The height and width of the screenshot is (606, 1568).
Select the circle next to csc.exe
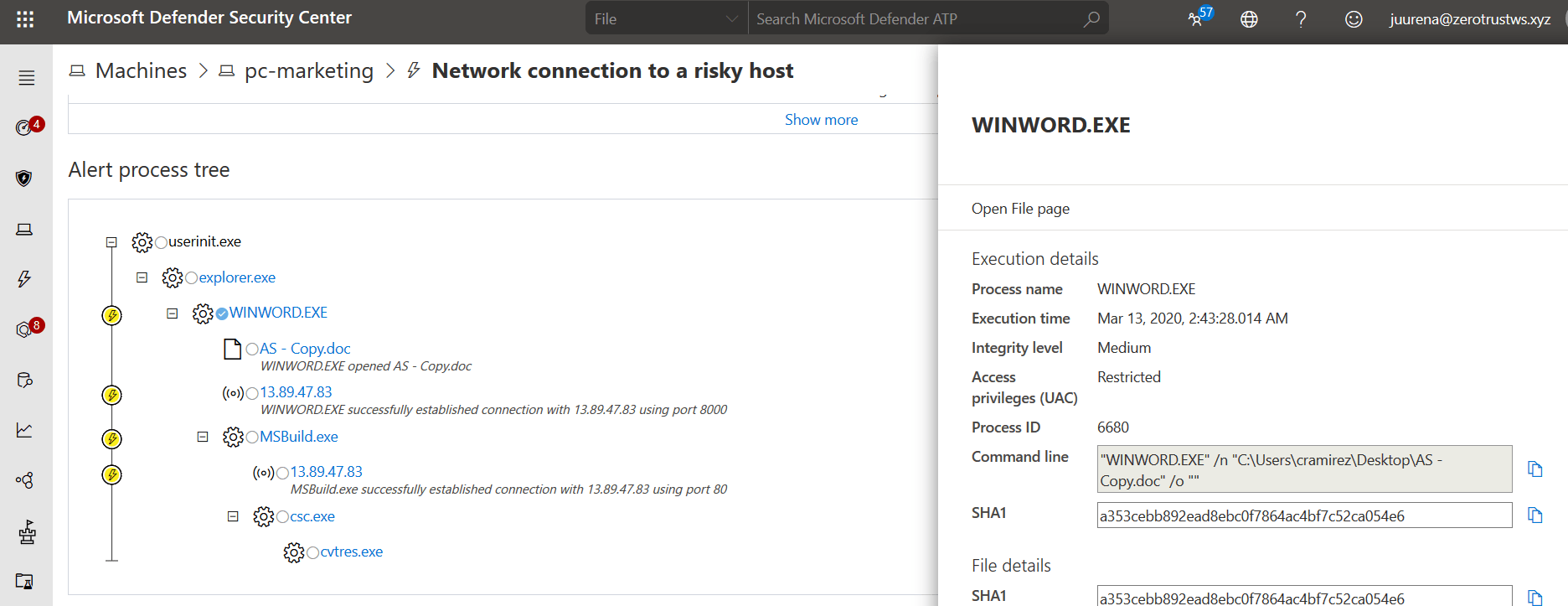click(282, 517)
